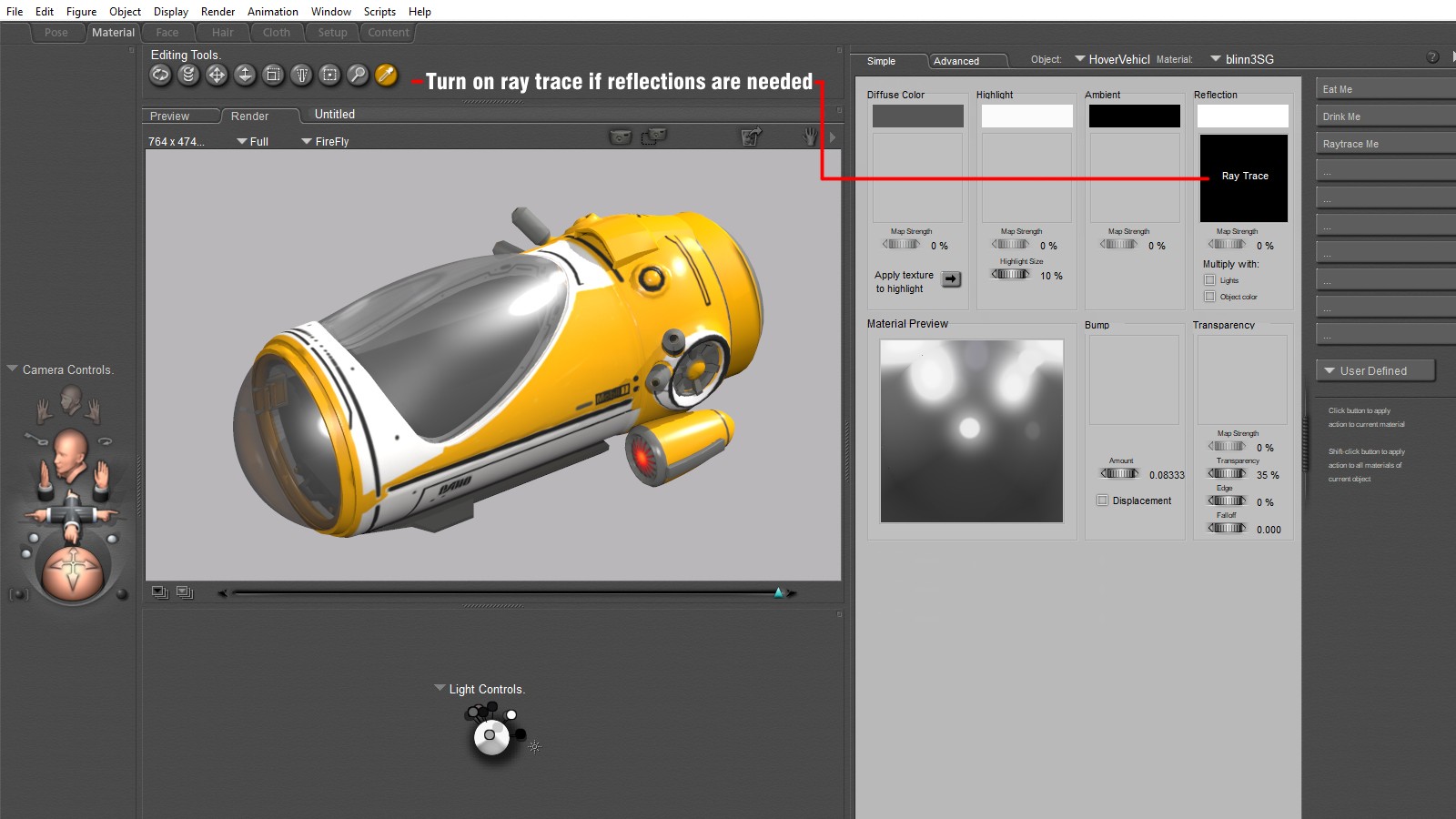Click the Drink Me button
The height and width of the screenshot is (819, 1456).
[x=1385, y=116]
